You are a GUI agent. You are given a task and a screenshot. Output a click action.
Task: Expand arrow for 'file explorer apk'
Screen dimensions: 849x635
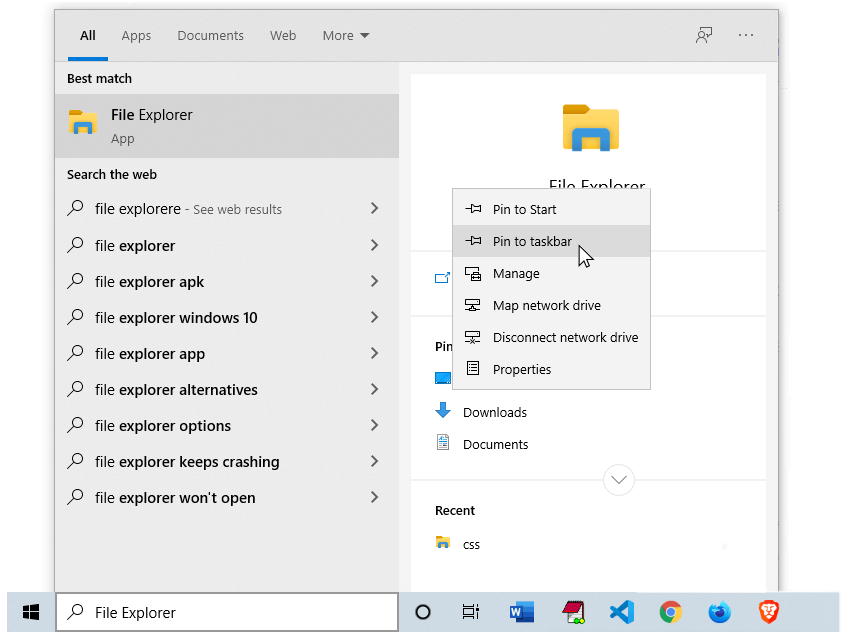[x=374, y=281]
